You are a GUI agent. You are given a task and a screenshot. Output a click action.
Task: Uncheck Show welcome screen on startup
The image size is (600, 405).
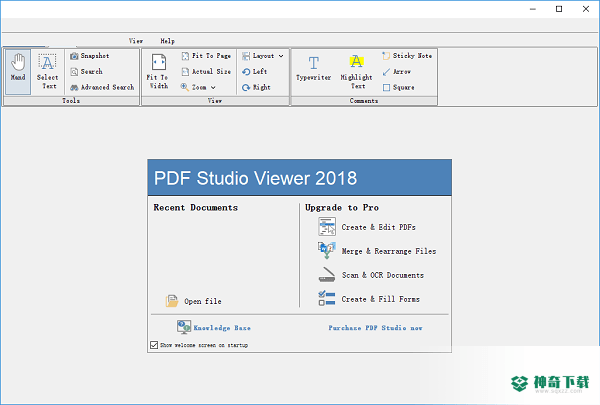pos(154,345)
